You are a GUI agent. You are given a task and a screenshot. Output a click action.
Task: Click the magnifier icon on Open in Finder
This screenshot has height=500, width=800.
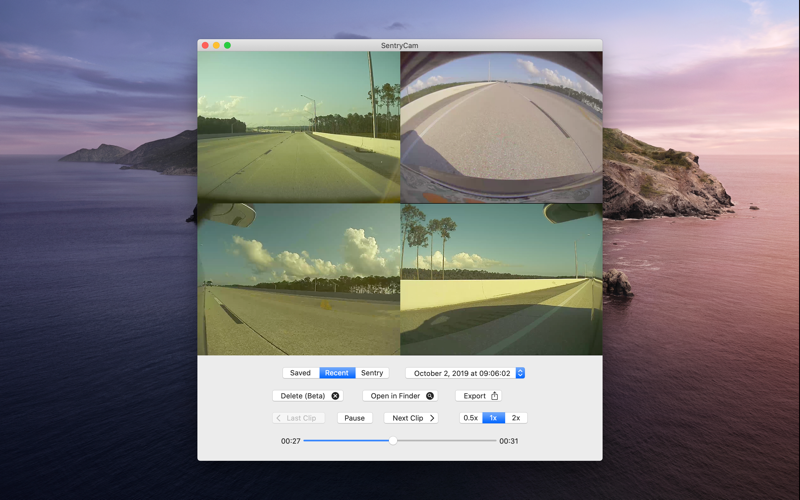(430, 396)
